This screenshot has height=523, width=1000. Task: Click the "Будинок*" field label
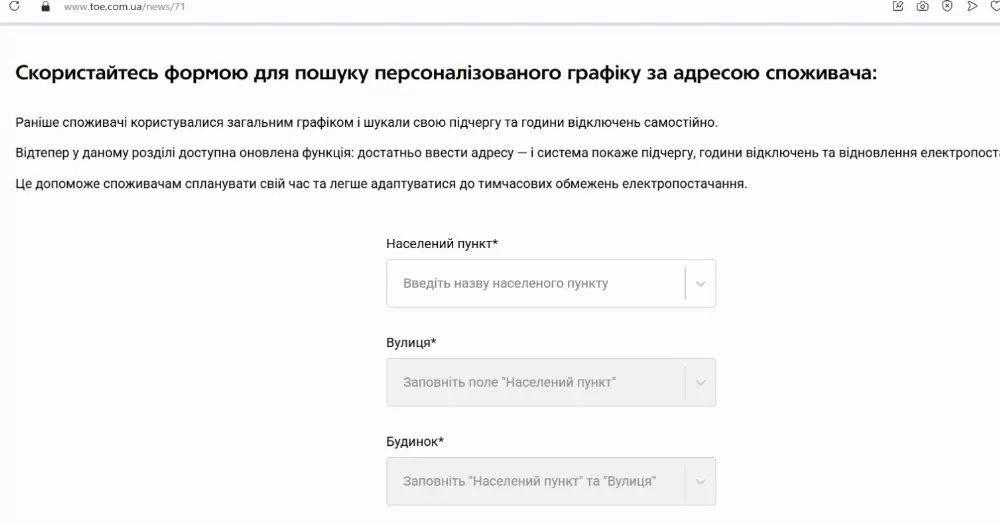click(414, 441)
